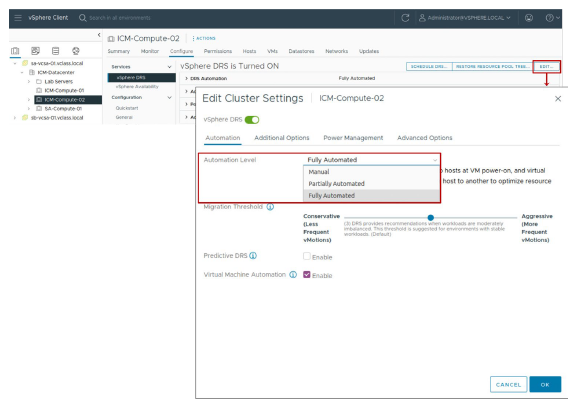Collapse the ICM-Datacenter tree node
Screen dimensions: 579x408
click(x=22, y=72)
